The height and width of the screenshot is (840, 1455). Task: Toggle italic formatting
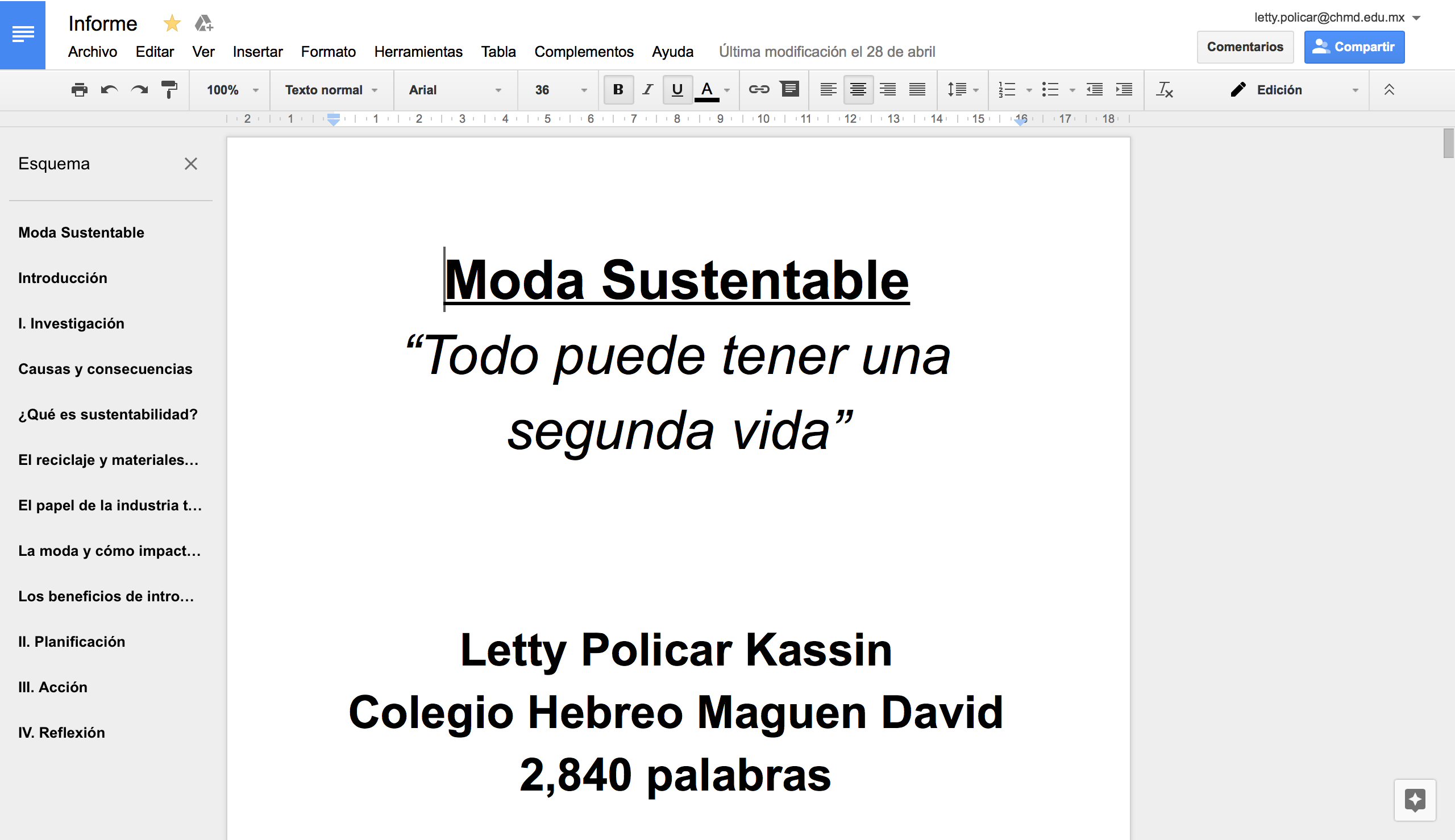tap(647, 89)
